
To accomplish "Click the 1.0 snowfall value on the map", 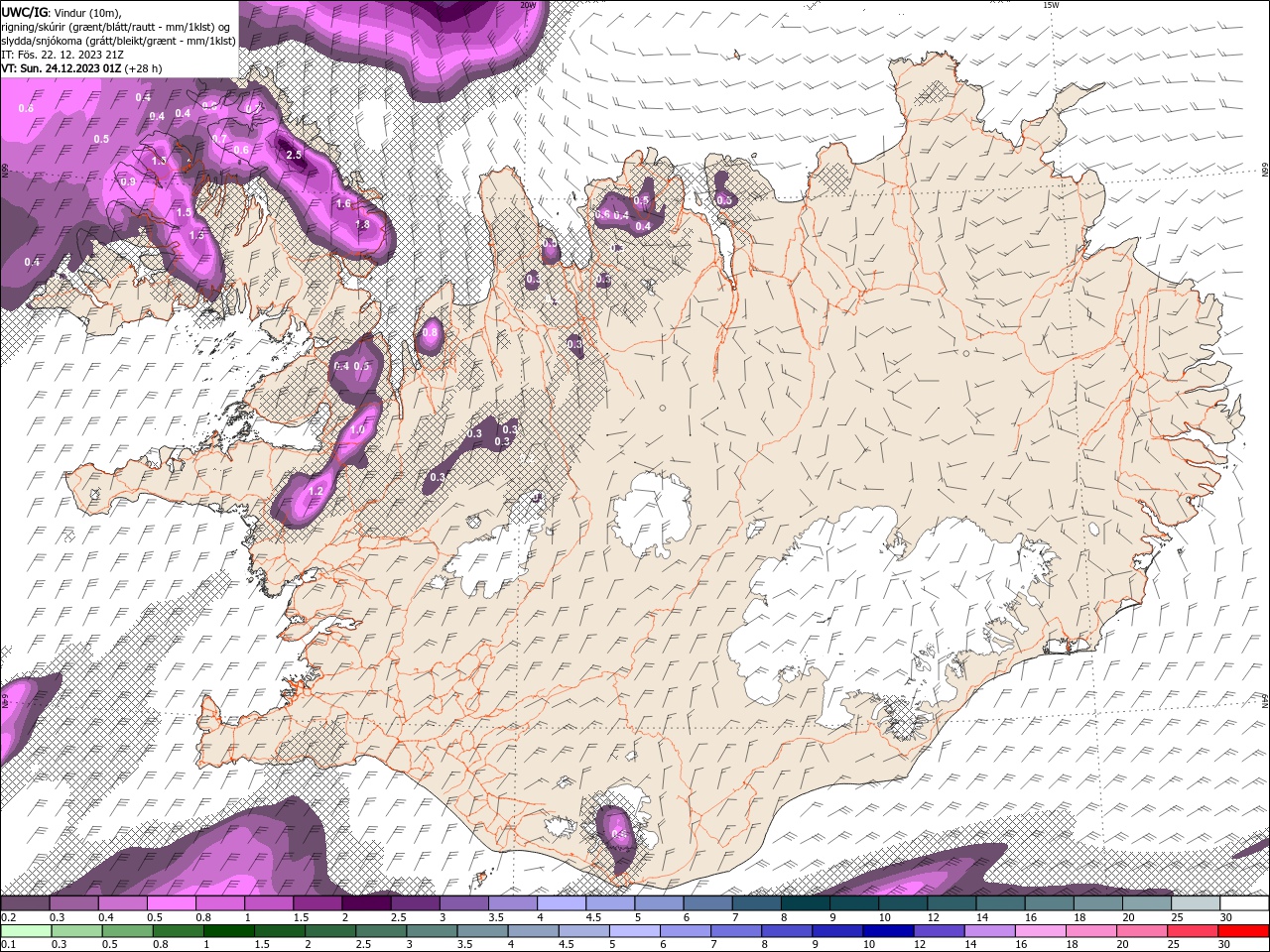I will click(357, 429).
